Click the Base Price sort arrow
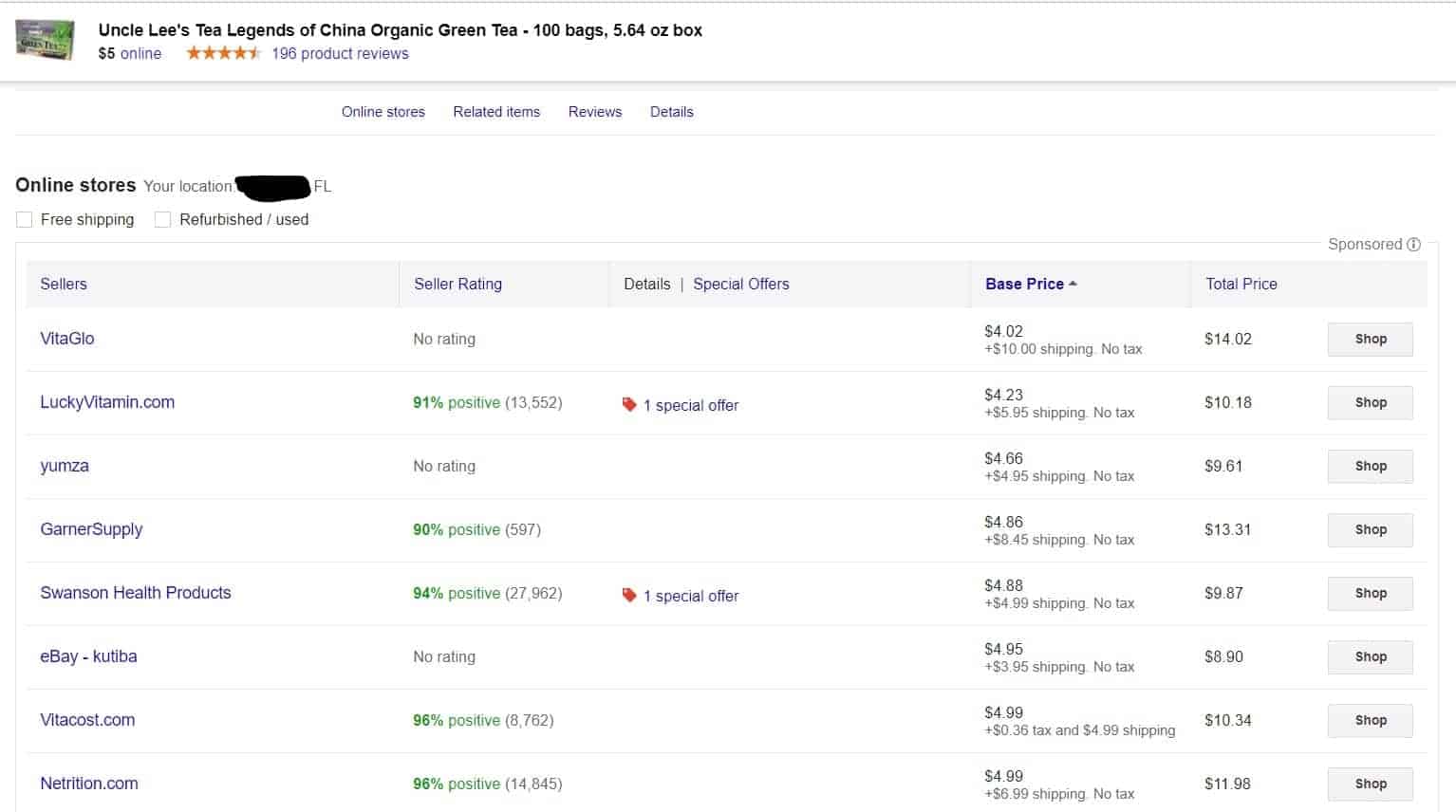The width and height of the screenshot is (1456, 812). [1073, 284]
